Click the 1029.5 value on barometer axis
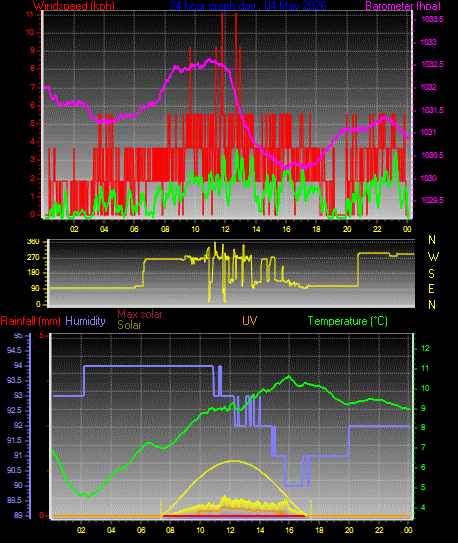Viewport: 458px width, 543px height. click(432, 201)
